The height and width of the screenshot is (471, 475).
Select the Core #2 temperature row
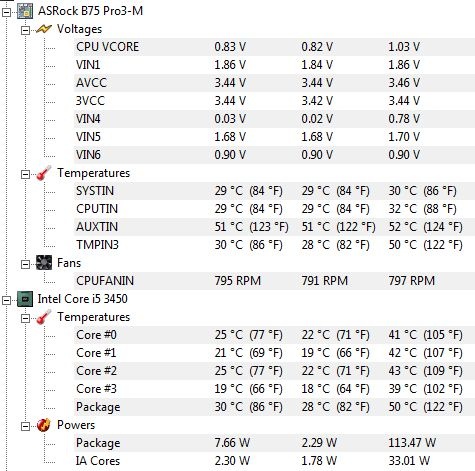tap(274, 371)
